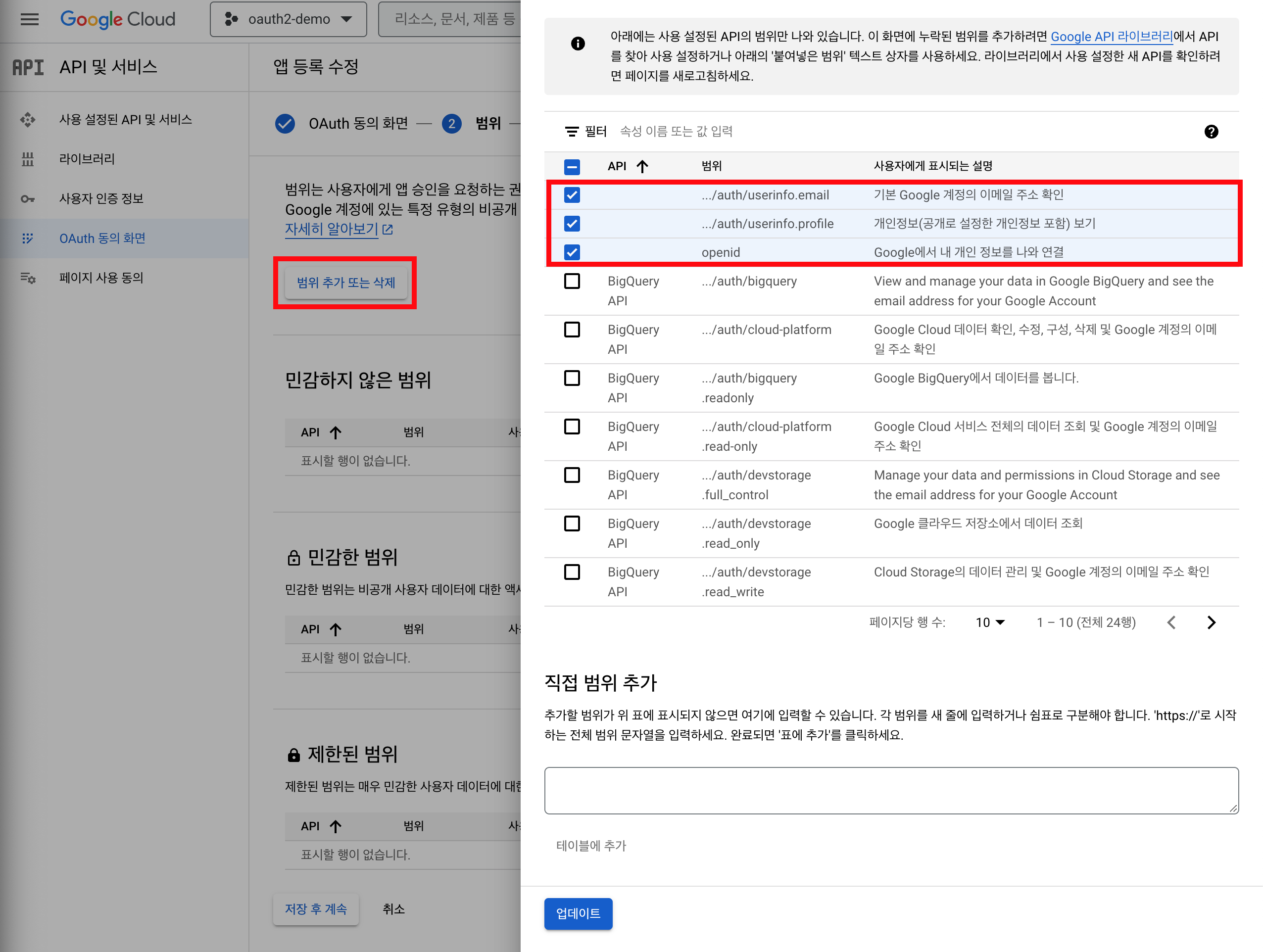1263x952 pixels.
Task: Click the .../auth/userinfo.email scope text
Action: point(765,195)
